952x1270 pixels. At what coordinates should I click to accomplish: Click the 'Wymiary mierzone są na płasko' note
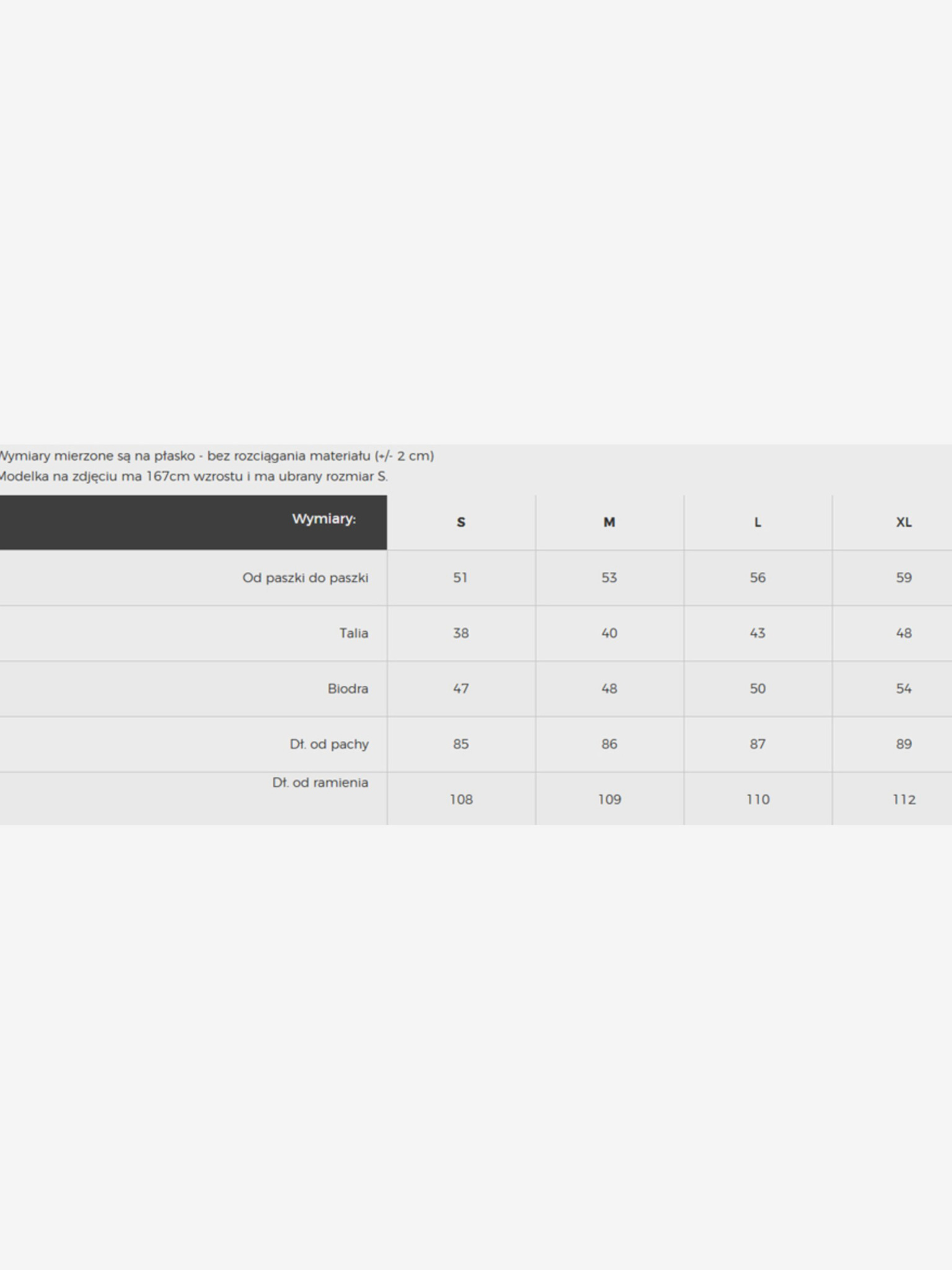pos(216,456)
